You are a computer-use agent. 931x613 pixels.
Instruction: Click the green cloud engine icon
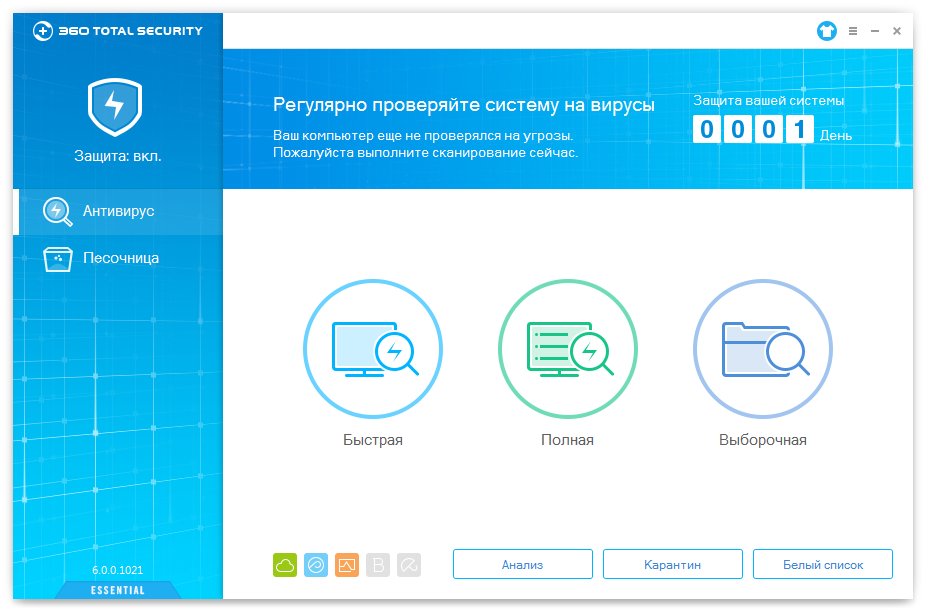coord(285,565)
